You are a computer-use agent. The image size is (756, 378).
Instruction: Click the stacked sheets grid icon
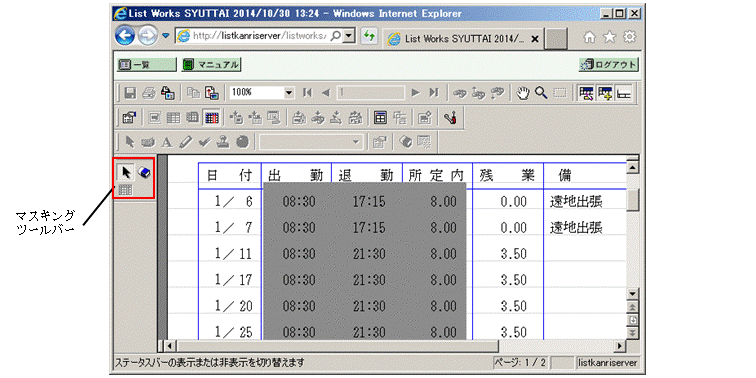(x=192, y=117)
